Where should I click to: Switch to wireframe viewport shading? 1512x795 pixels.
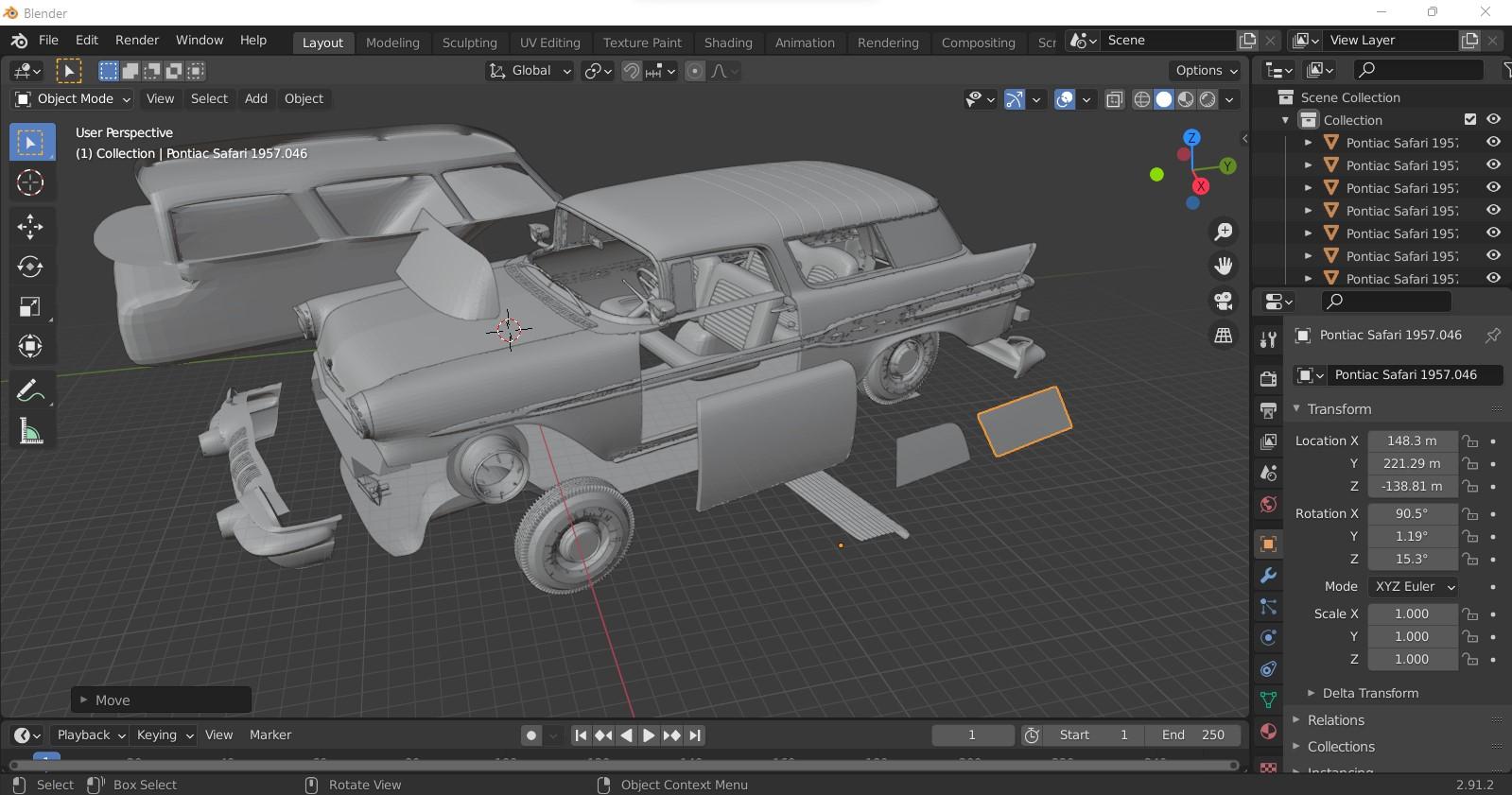(x=1142, y=99)
